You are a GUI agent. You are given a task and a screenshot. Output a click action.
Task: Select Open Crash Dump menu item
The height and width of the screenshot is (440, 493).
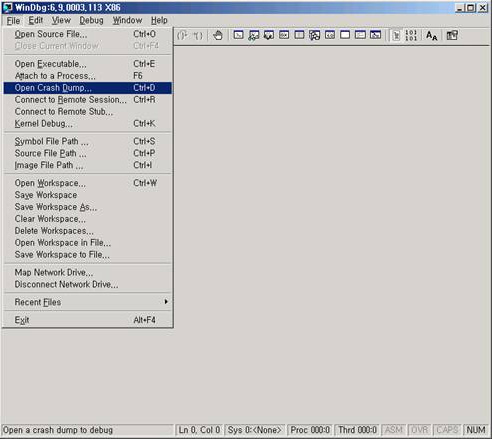(88, 88)
